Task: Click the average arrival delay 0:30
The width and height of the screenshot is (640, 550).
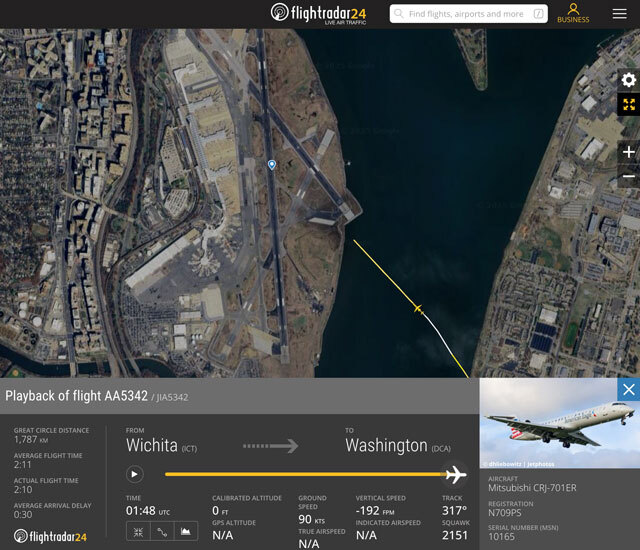Action: (23, 515)
